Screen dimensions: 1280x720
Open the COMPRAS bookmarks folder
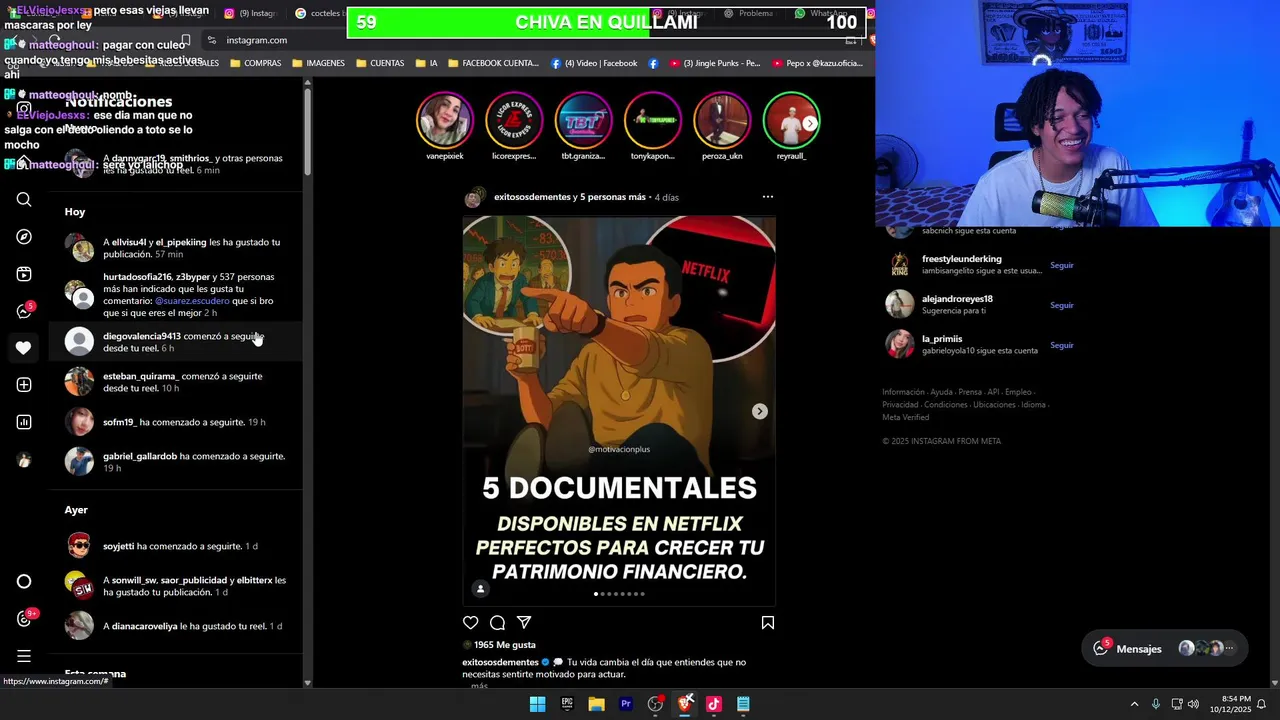[255, 63]
